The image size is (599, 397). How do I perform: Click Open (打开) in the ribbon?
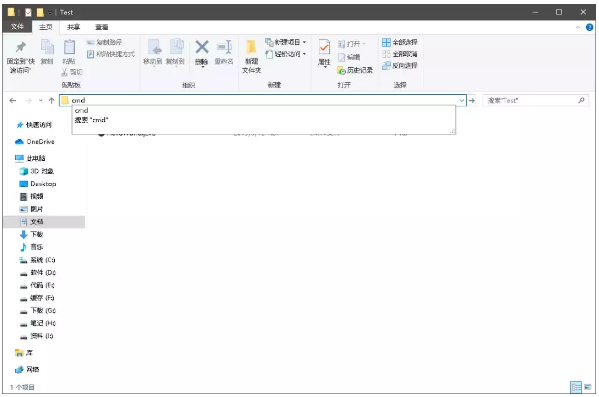point(351,44)
